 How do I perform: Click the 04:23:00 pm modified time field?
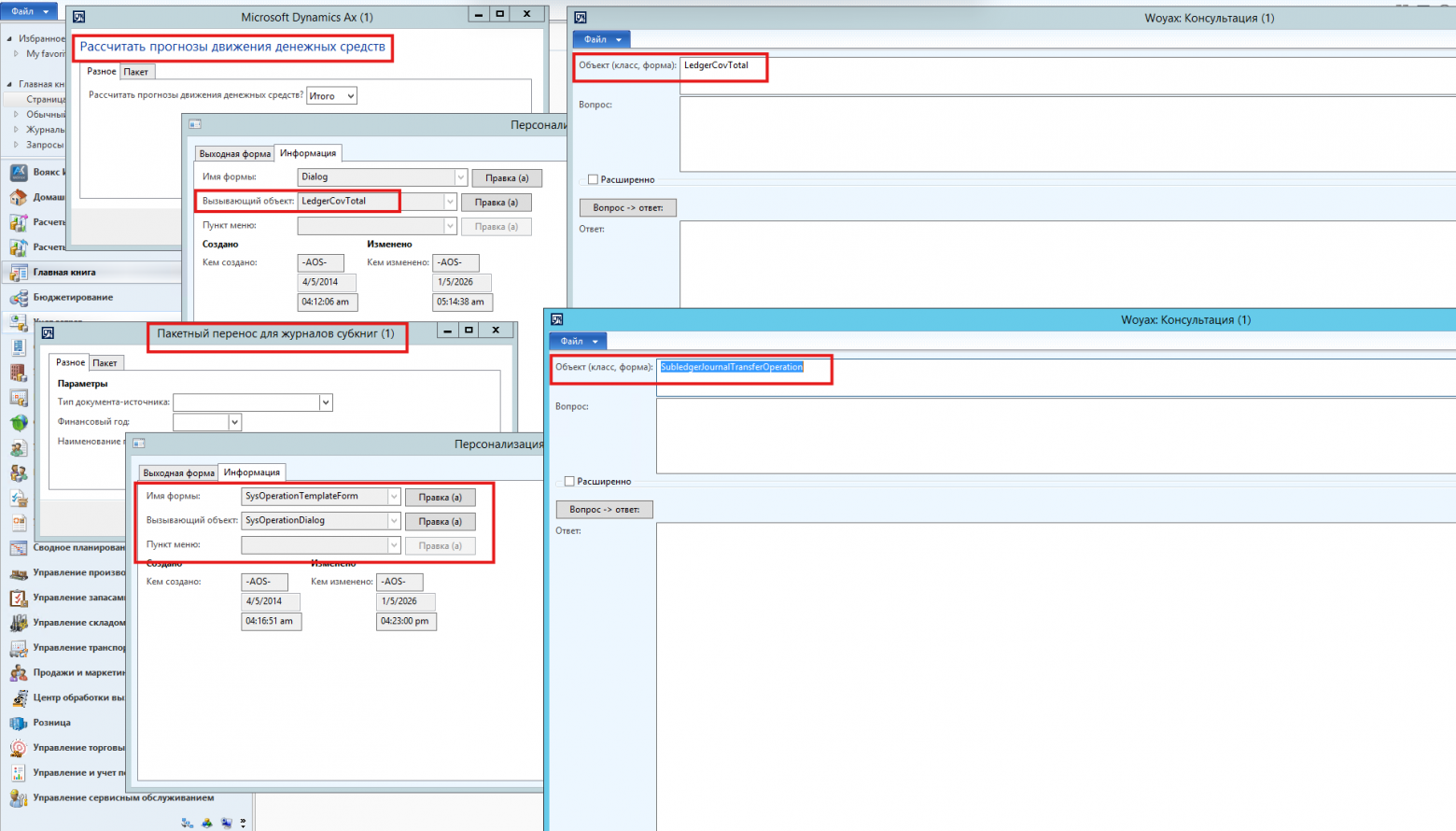[406, 622]
